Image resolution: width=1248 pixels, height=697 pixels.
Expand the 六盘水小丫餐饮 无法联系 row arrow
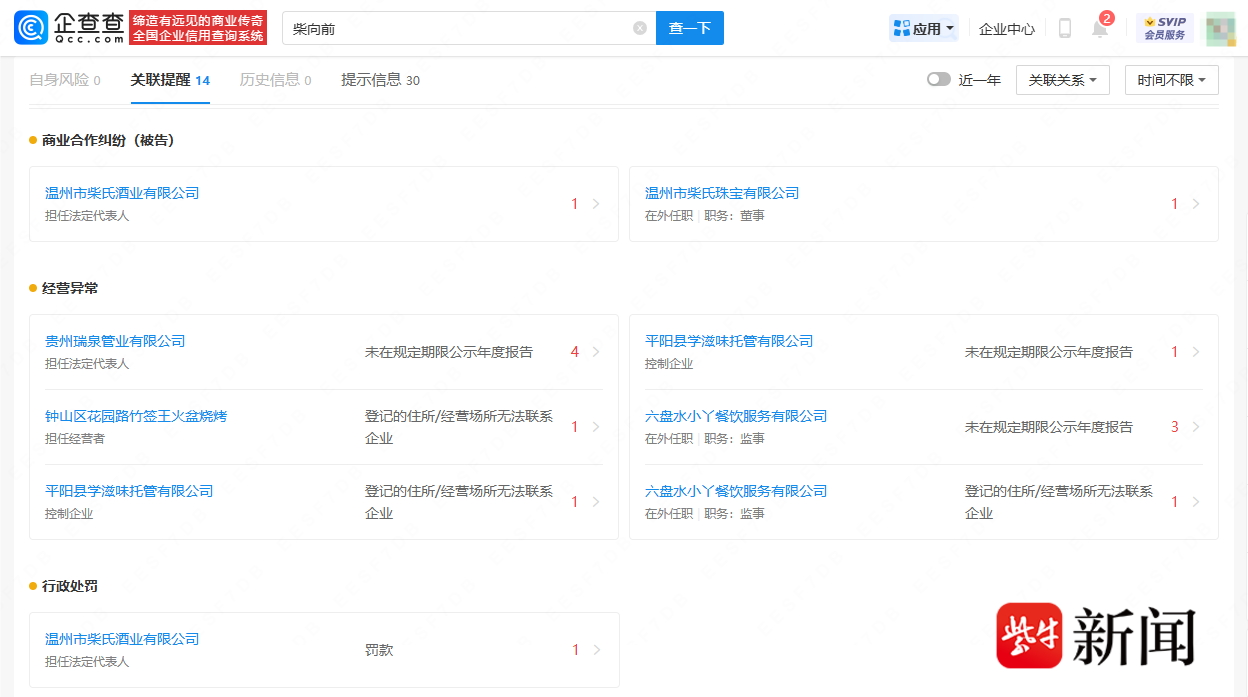(x=1196, y=502)
